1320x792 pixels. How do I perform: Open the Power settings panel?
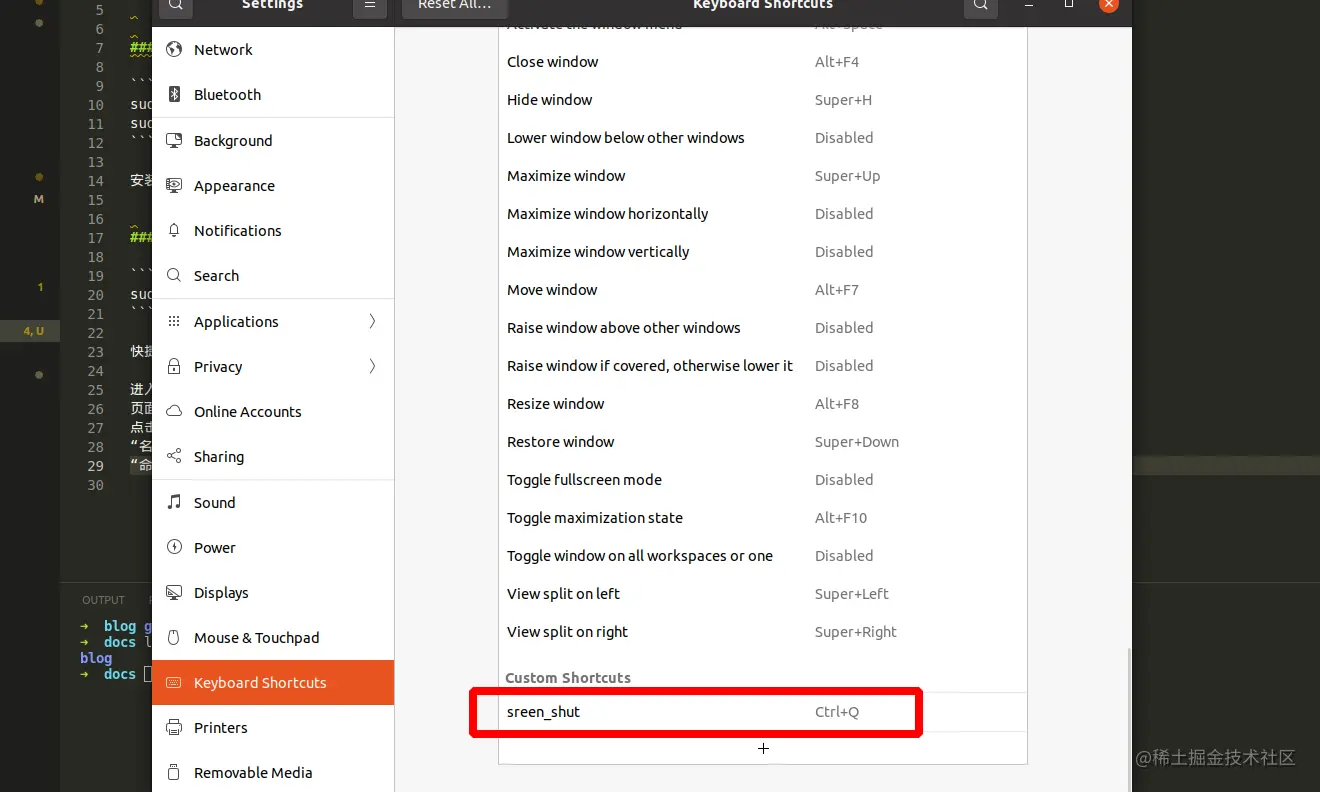tap(273, 548)
